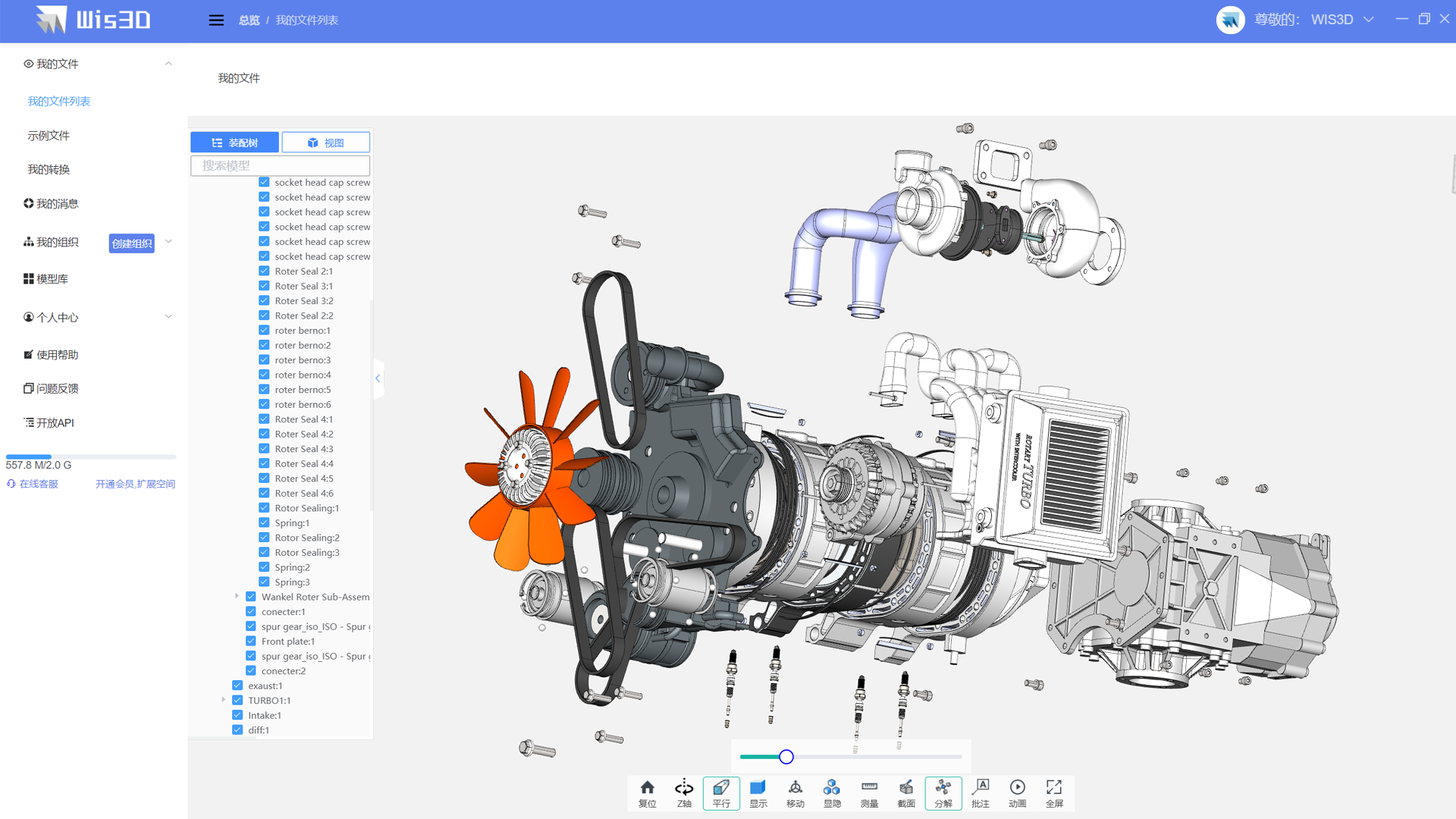Uncheck the Roter Seal 4:6 checkbox

[x=264, y=493]
